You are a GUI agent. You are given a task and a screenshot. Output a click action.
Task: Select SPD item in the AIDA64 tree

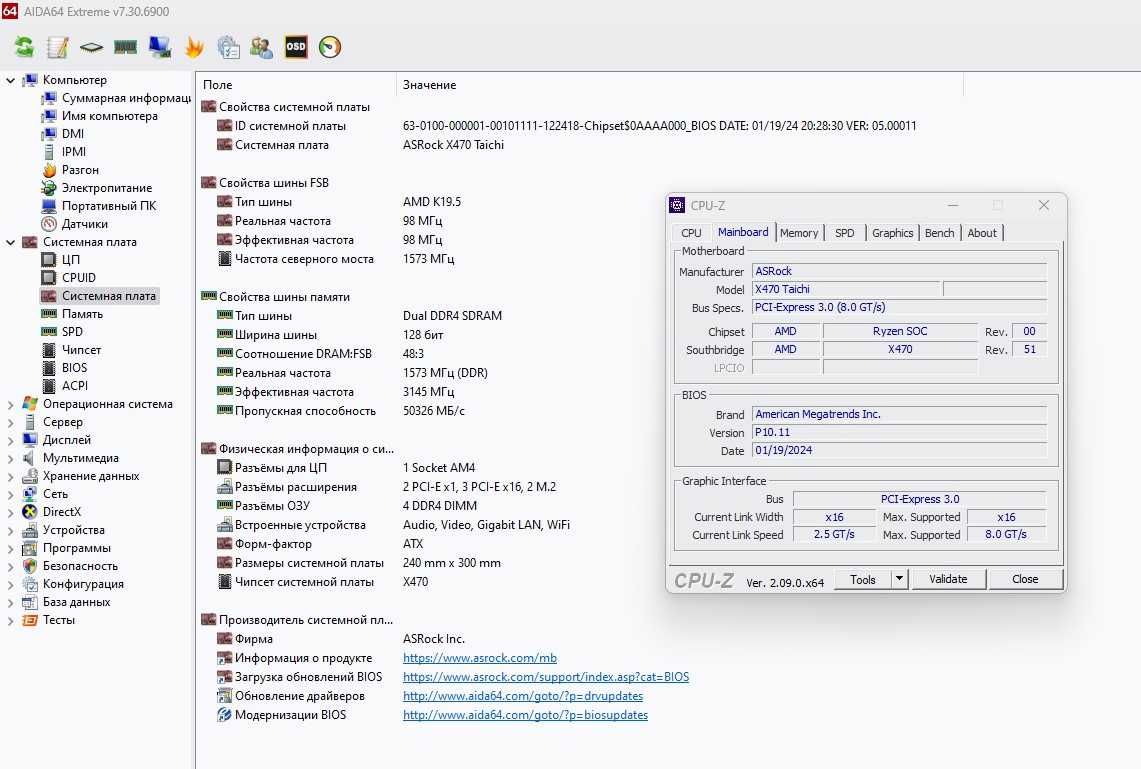pos(72,332)
